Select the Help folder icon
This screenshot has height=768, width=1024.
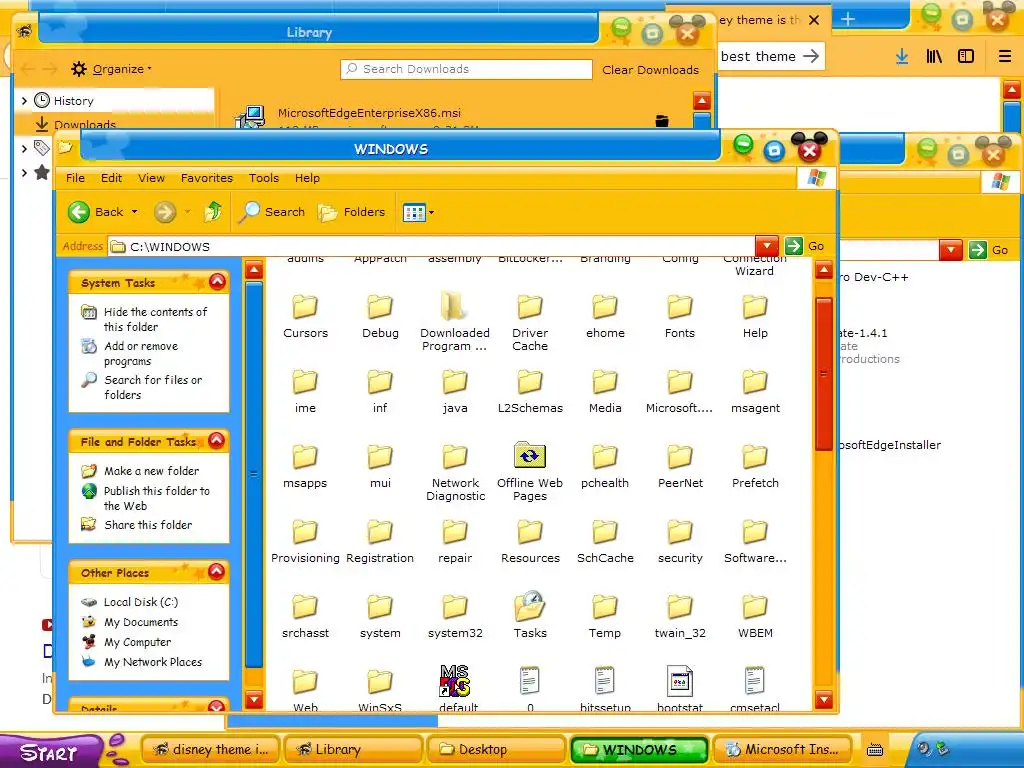click(x=755, y=307)
